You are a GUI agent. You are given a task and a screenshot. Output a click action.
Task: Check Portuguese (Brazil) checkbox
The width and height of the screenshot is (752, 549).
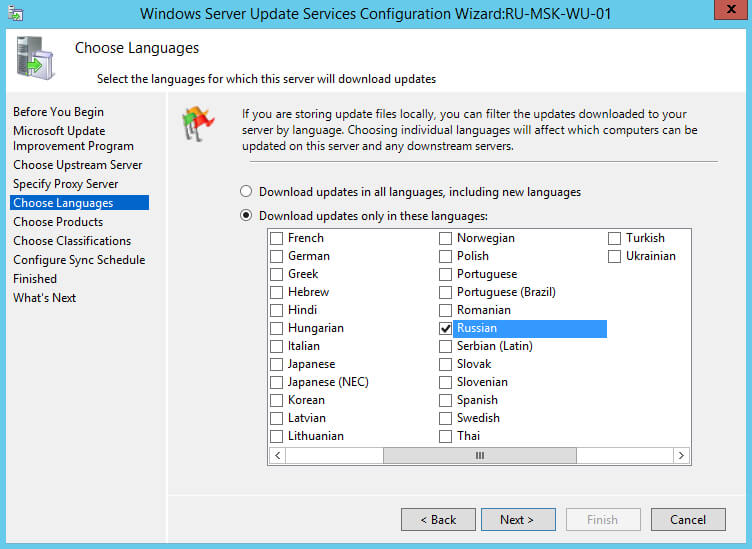click(x=446, y=292)
